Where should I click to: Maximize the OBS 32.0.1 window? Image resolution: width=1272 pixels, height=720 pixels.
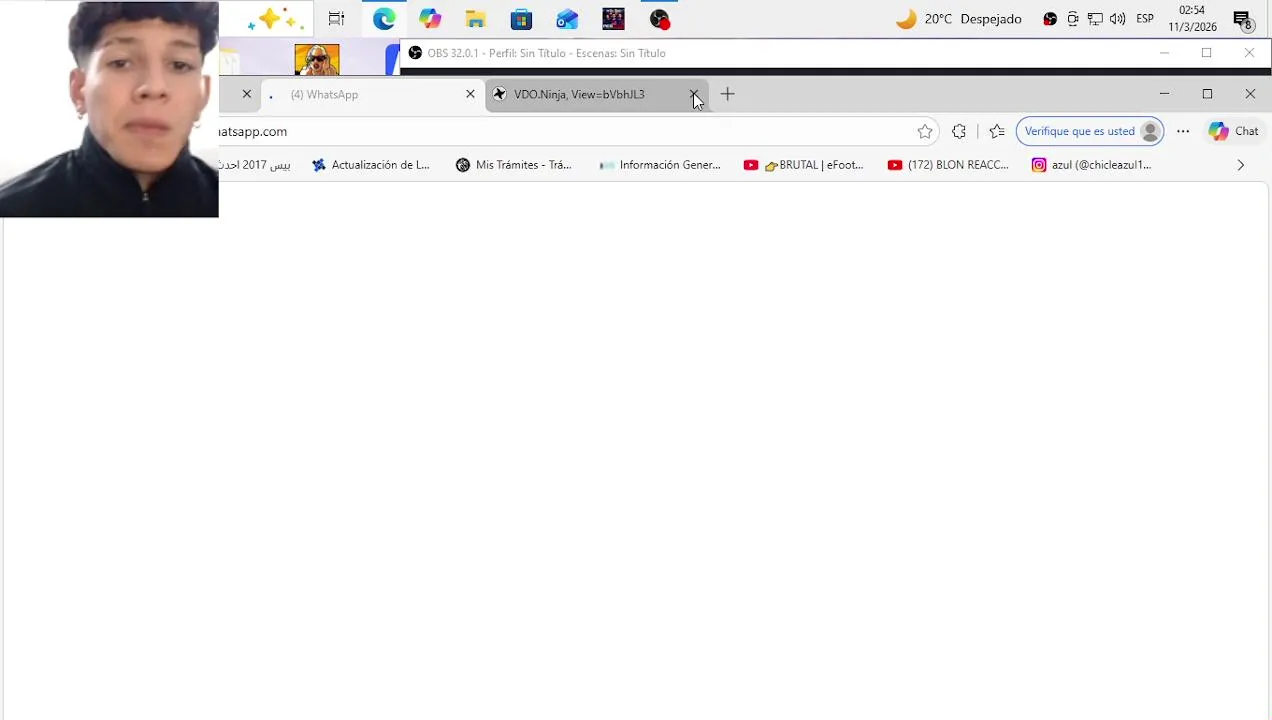tap(1207, 53)
